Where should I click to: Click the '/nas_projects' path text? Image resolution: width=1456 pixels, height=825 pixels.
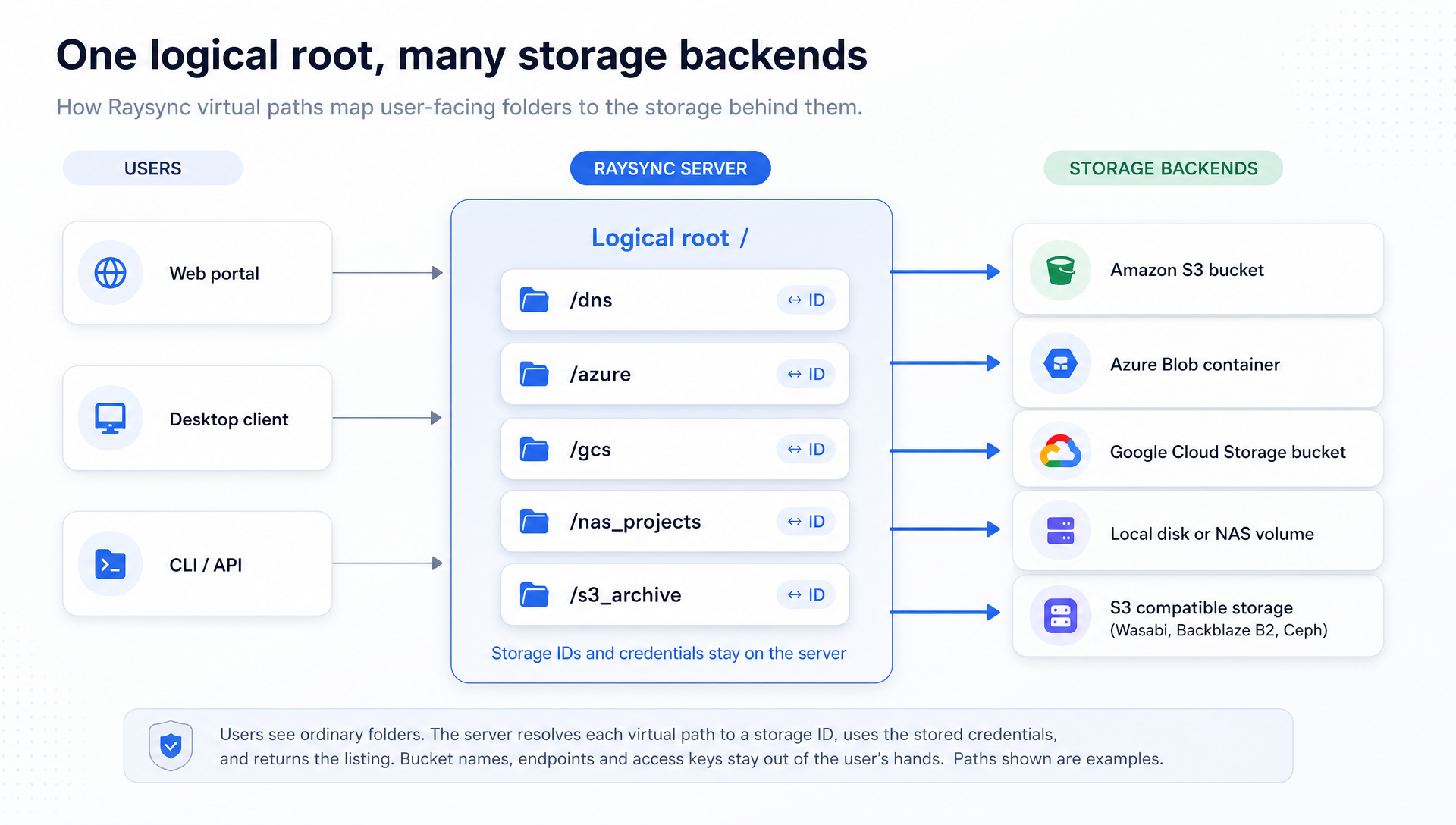[635, 522]
